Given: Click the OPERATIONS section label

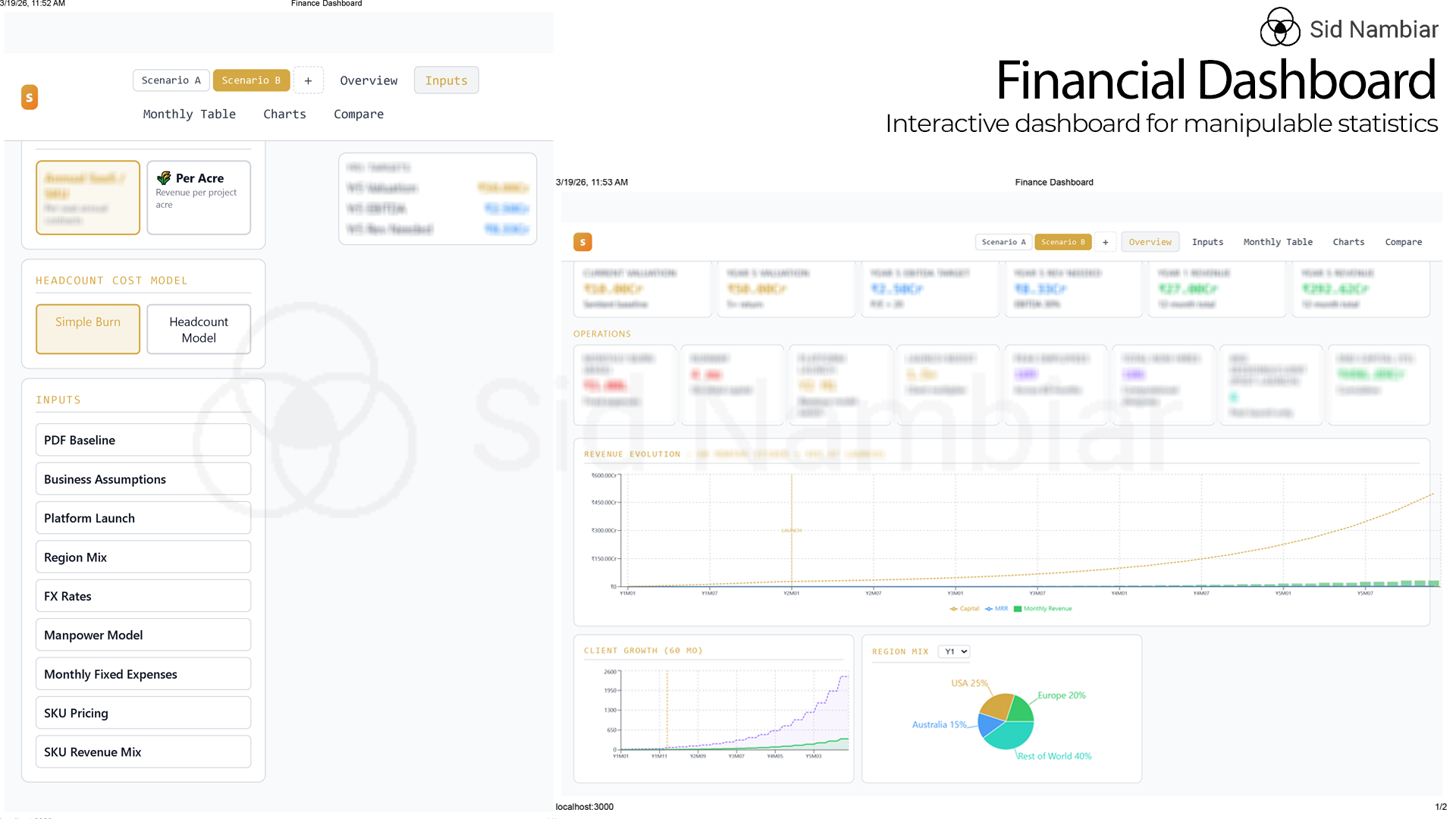Looking at the screenshot, I should 602,334.
